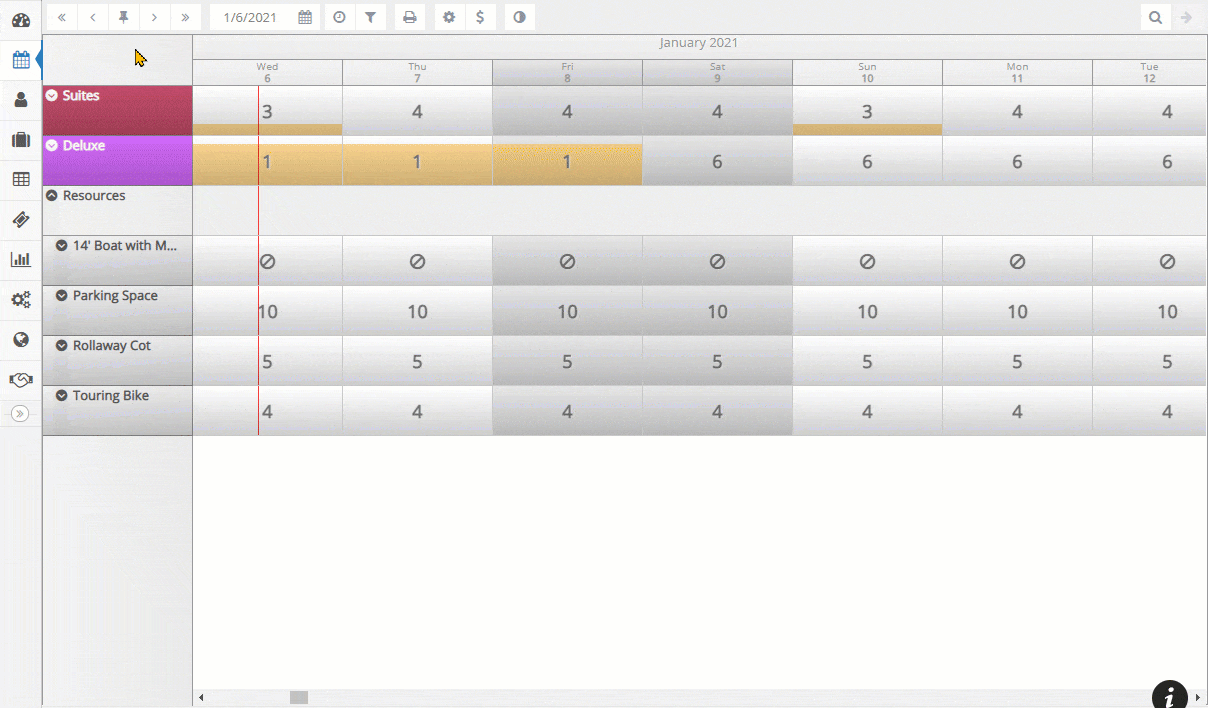Expand the Suites room category
Screen dimensions: 1208x708
coord(52,96)
